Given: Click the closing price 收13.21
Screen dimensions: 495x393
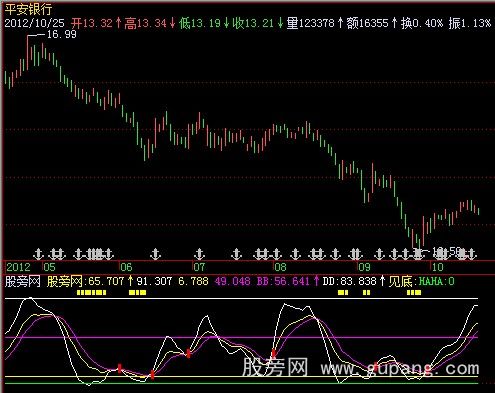Looking at the screenshot, I should pos(253,23).
